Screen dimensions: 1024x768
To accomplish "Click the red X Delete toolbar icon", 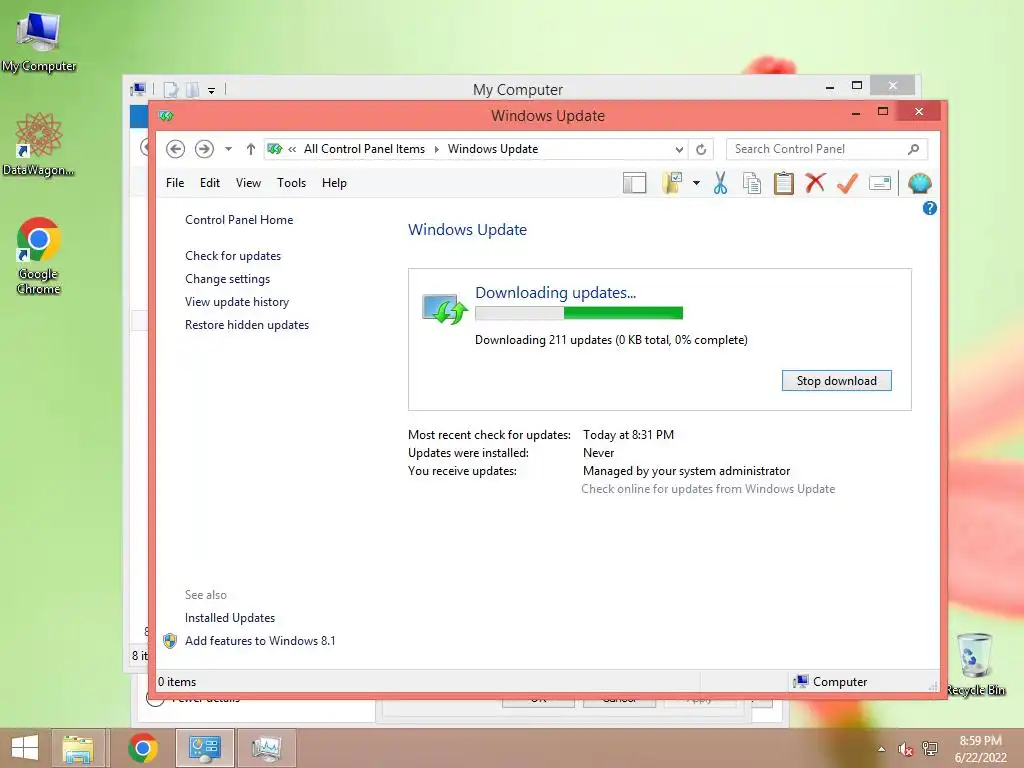I will click(x=815, y=184).
